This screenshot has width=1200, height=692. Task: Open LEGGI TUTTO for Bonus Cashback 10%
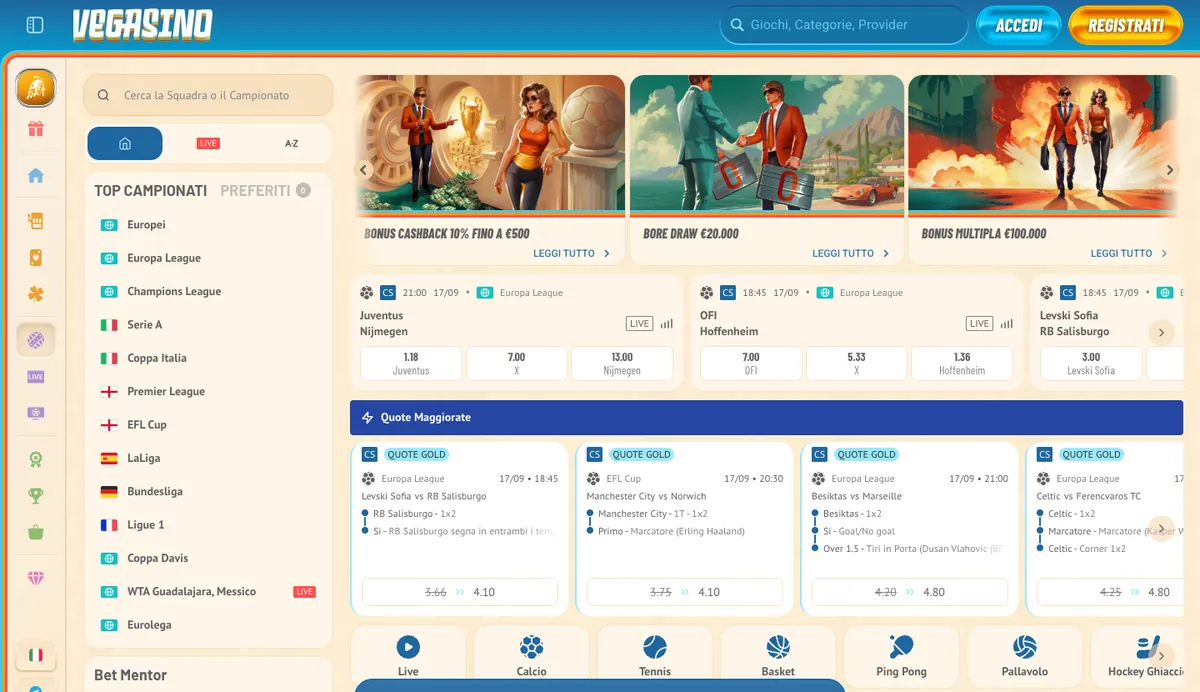tap(572, 253)
